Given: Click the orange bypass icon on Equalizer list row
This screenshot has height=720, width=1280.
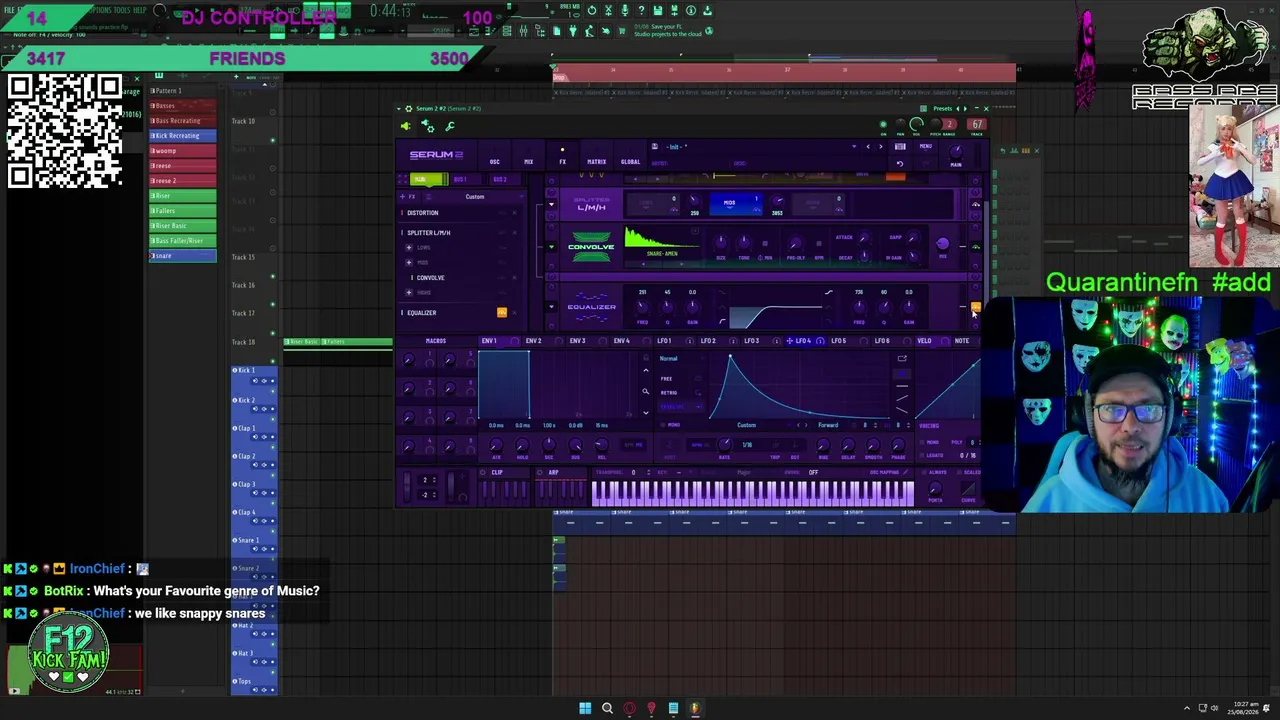Looking at the screenshot, I should click(502, 313).
